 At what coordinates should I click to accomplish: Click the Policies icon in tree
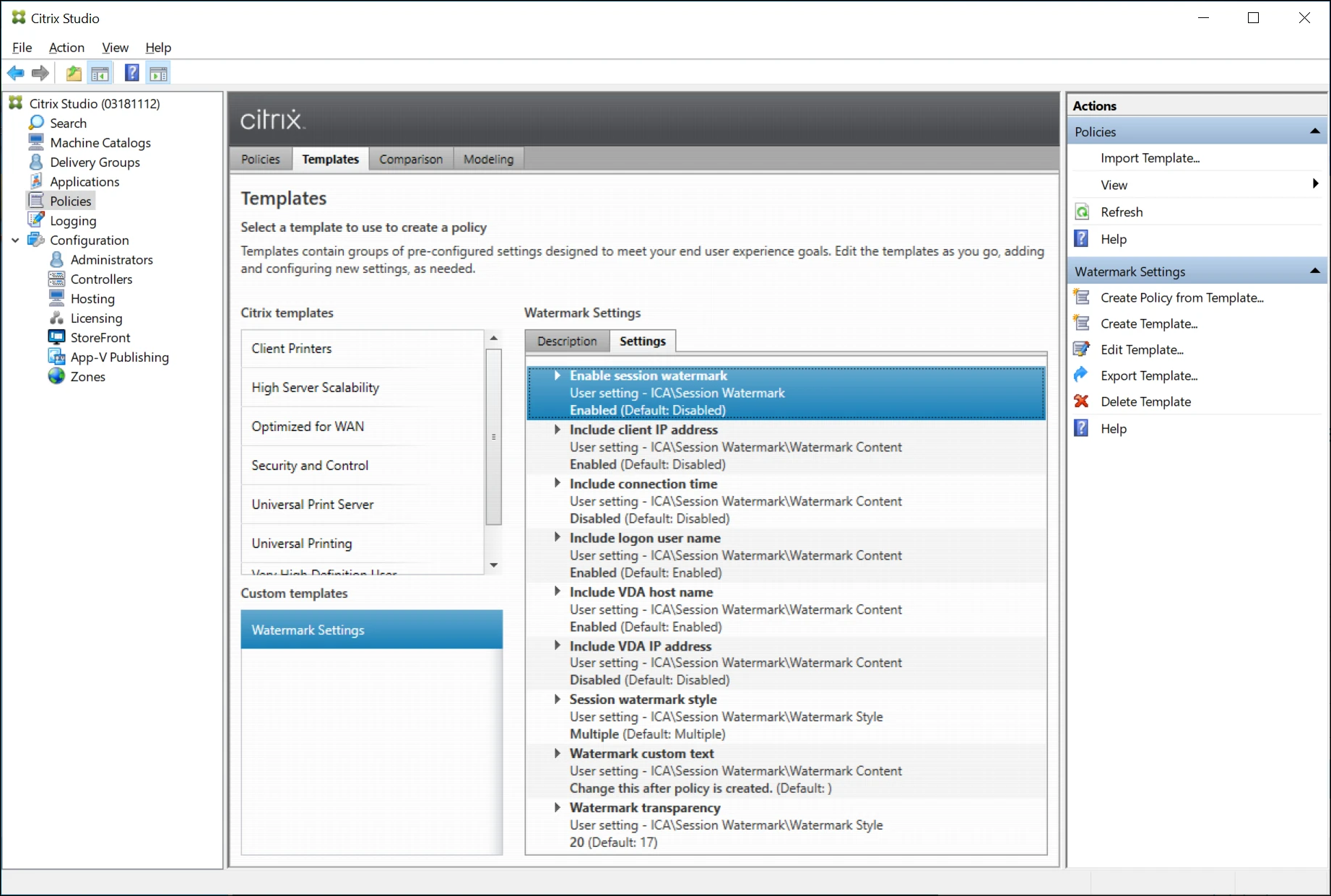[36, 201]
